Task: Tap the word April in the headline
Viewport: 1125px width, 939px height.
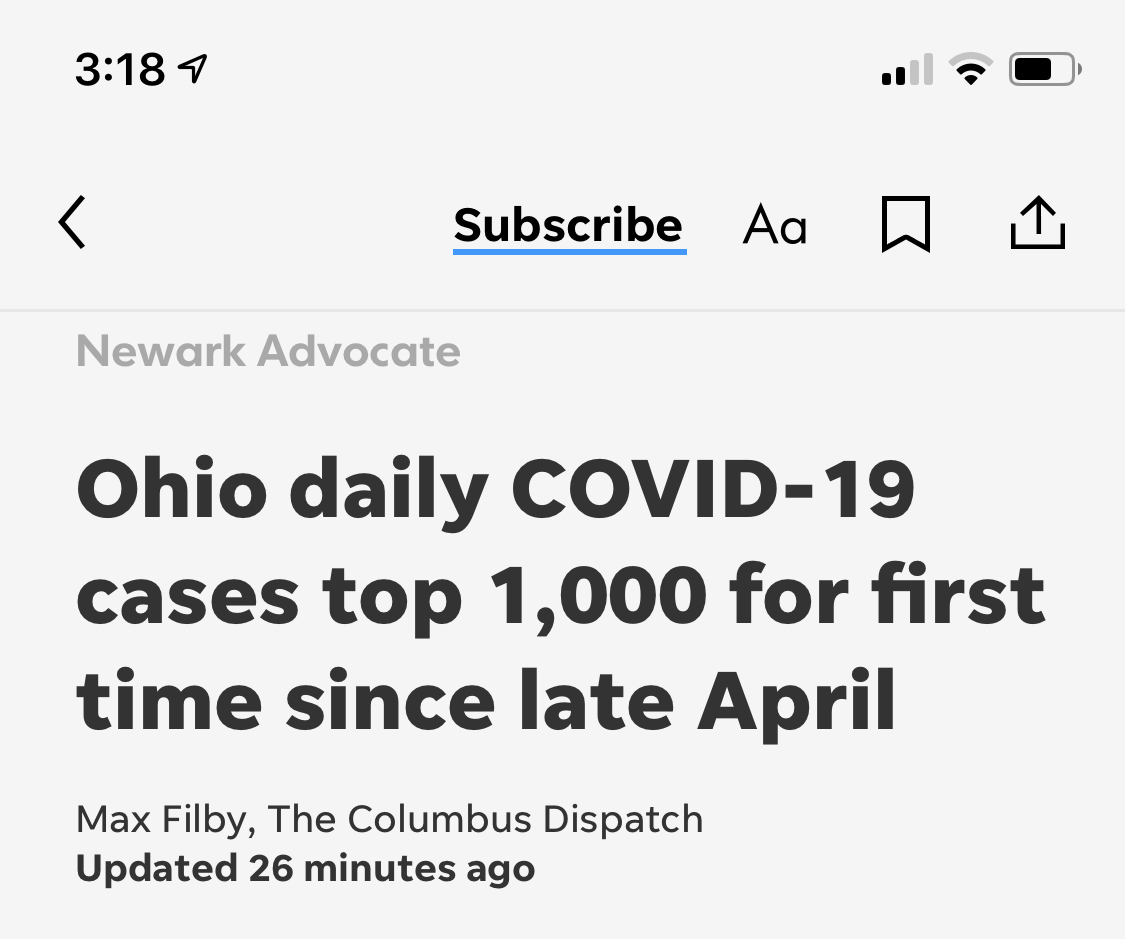Action: (x=797, y=701)
